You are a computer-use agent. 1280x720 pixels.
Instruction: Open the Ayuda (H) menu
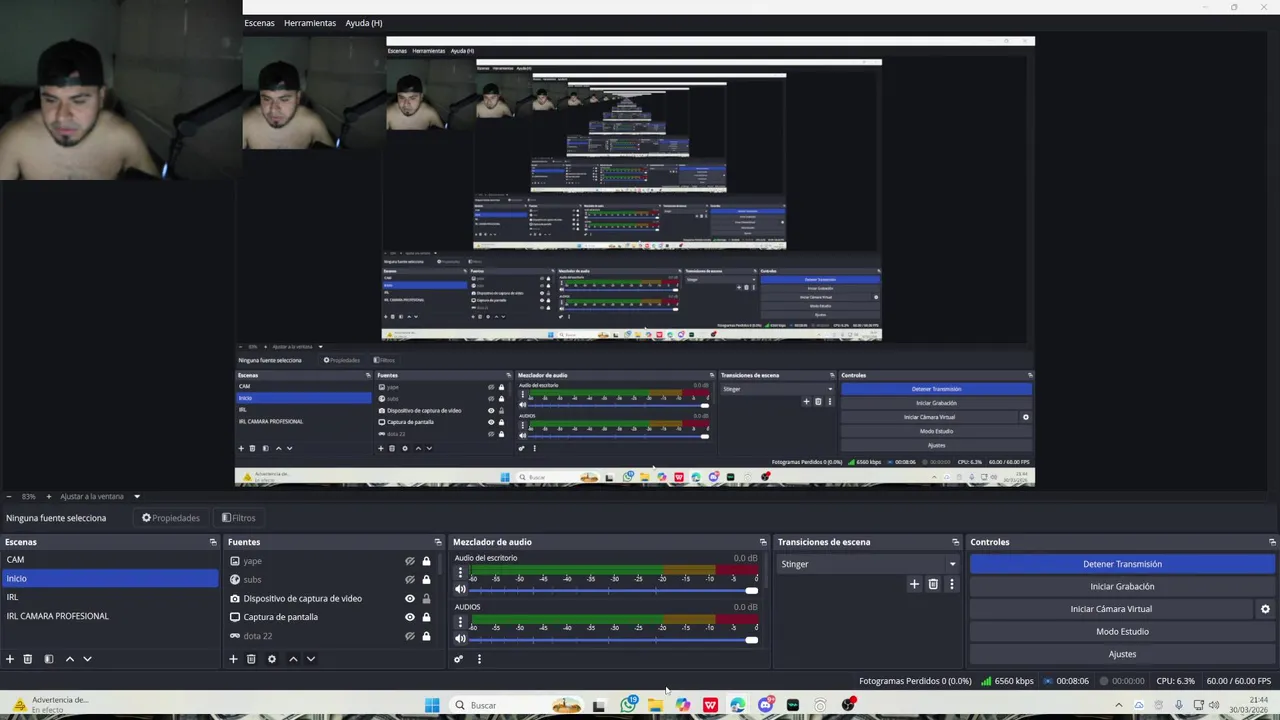[x=364, y=23]
